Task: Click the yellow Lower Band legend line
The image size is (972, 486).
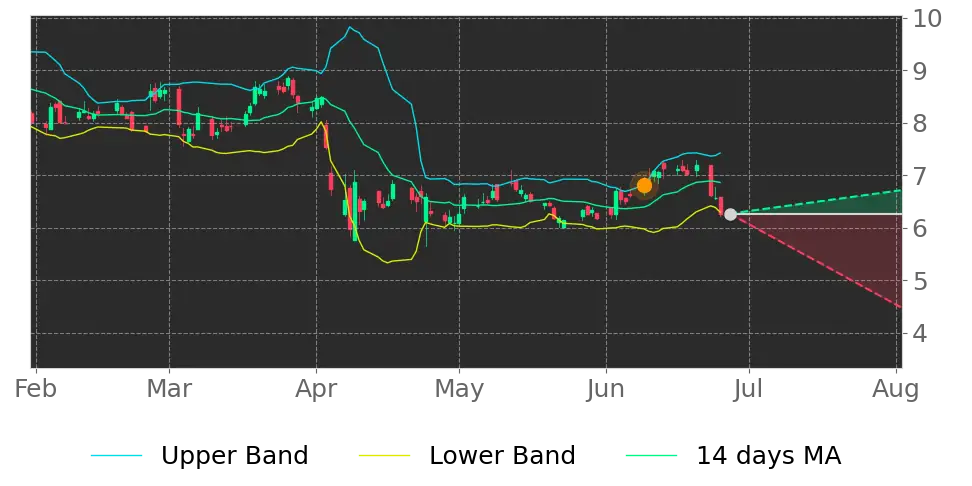Action: (384, 456)
